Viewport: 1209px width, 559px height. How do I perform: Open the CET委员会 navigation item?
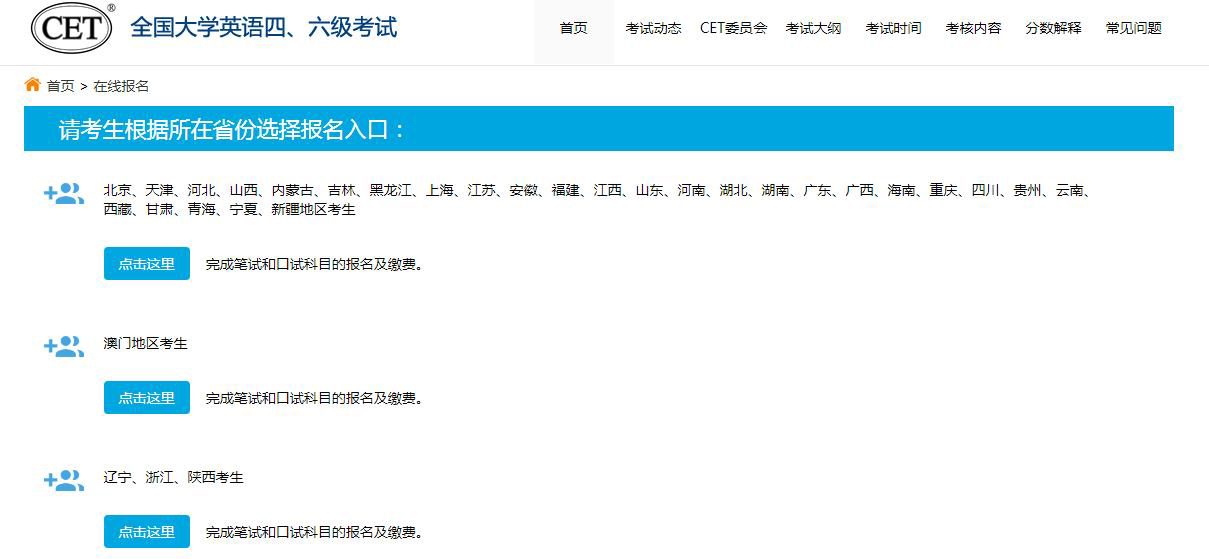(733, 29)
